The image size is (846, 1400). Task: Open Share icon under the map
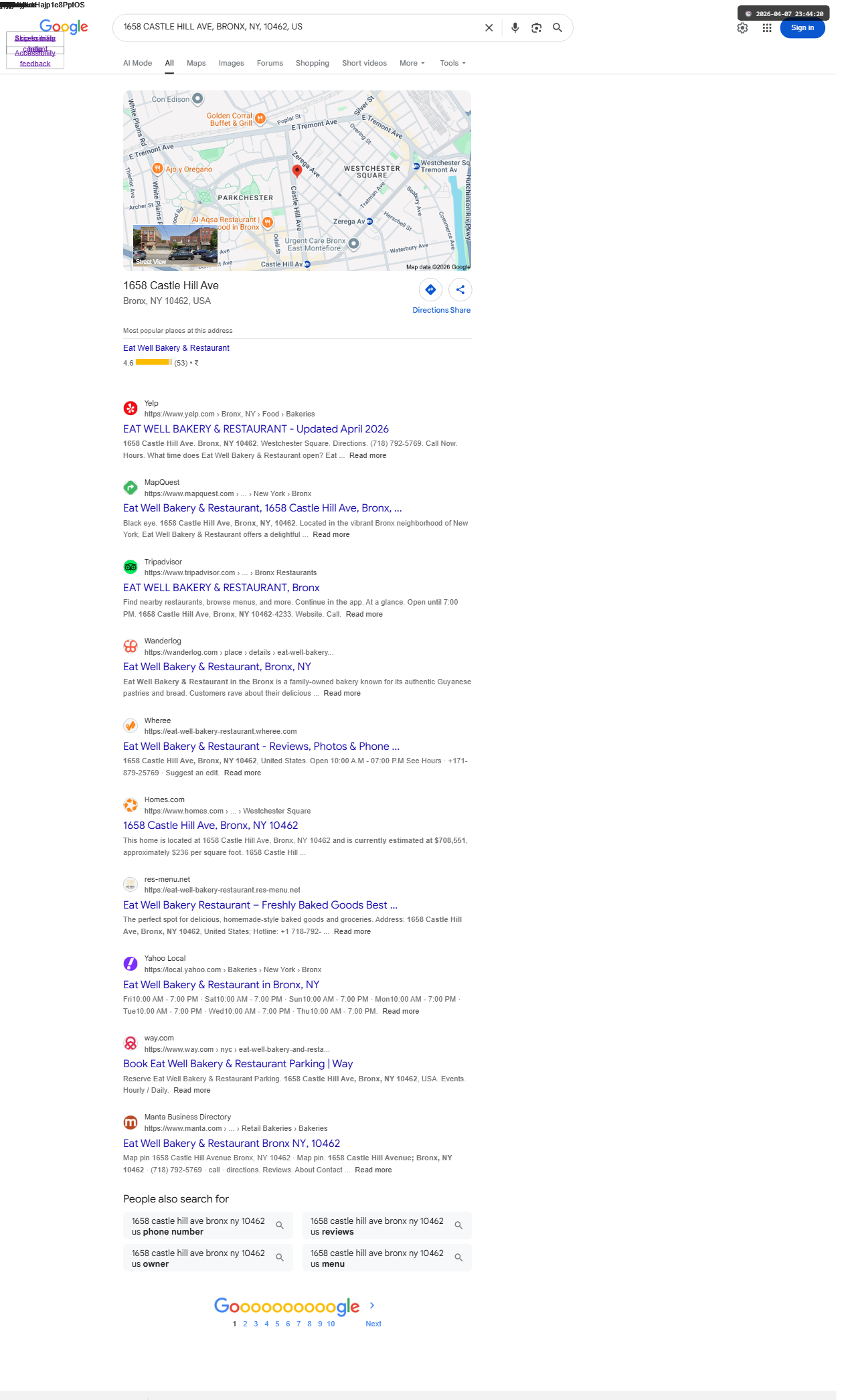[460, 290]
